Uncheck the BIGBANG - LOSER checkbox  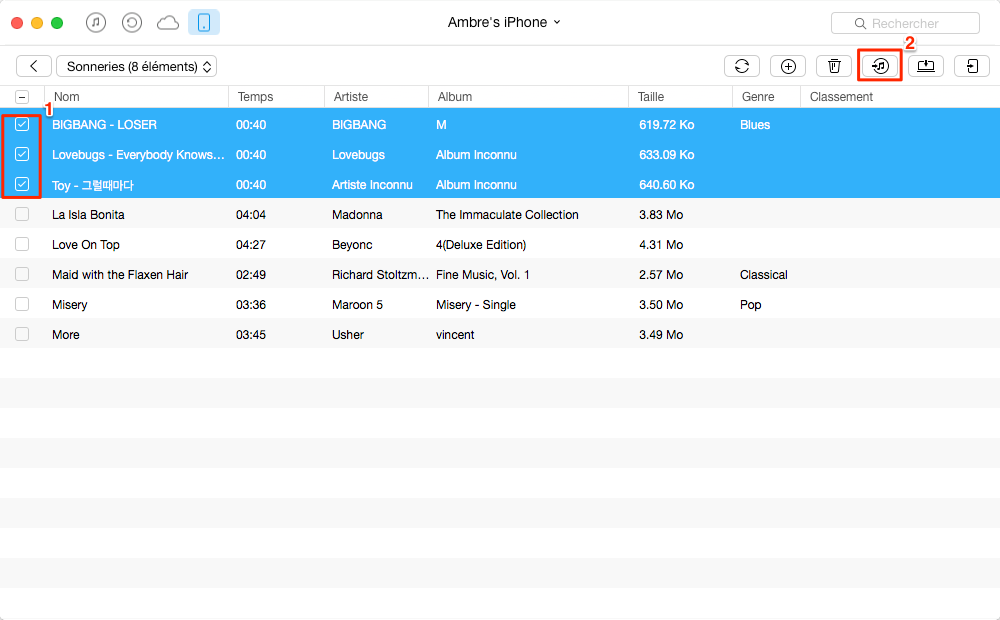[22, 124]
